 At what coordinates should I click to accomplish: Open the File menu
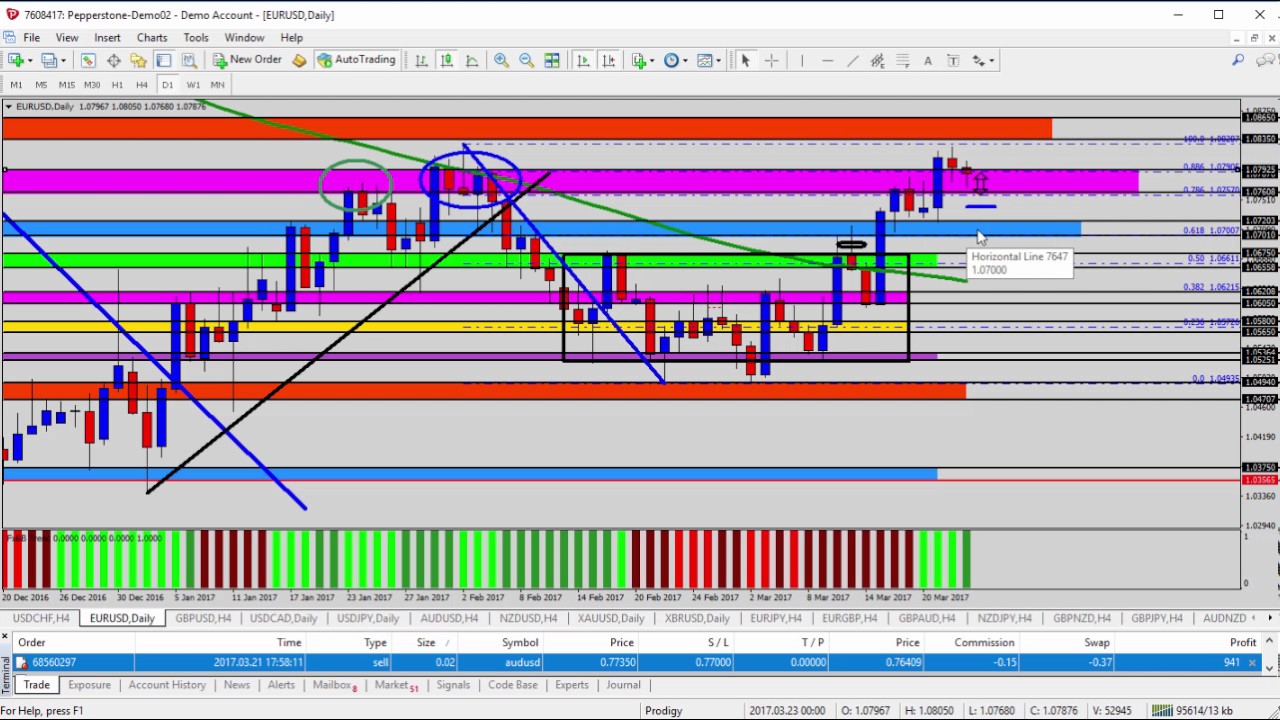(x=32, y=38)
